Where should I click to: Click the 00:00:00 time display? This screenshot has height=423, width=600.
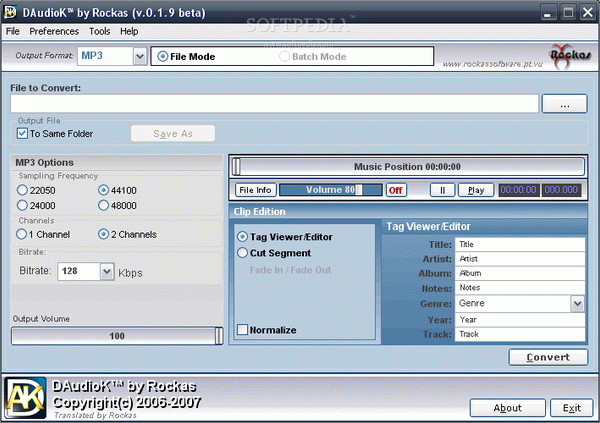click(x=518, y=190)
